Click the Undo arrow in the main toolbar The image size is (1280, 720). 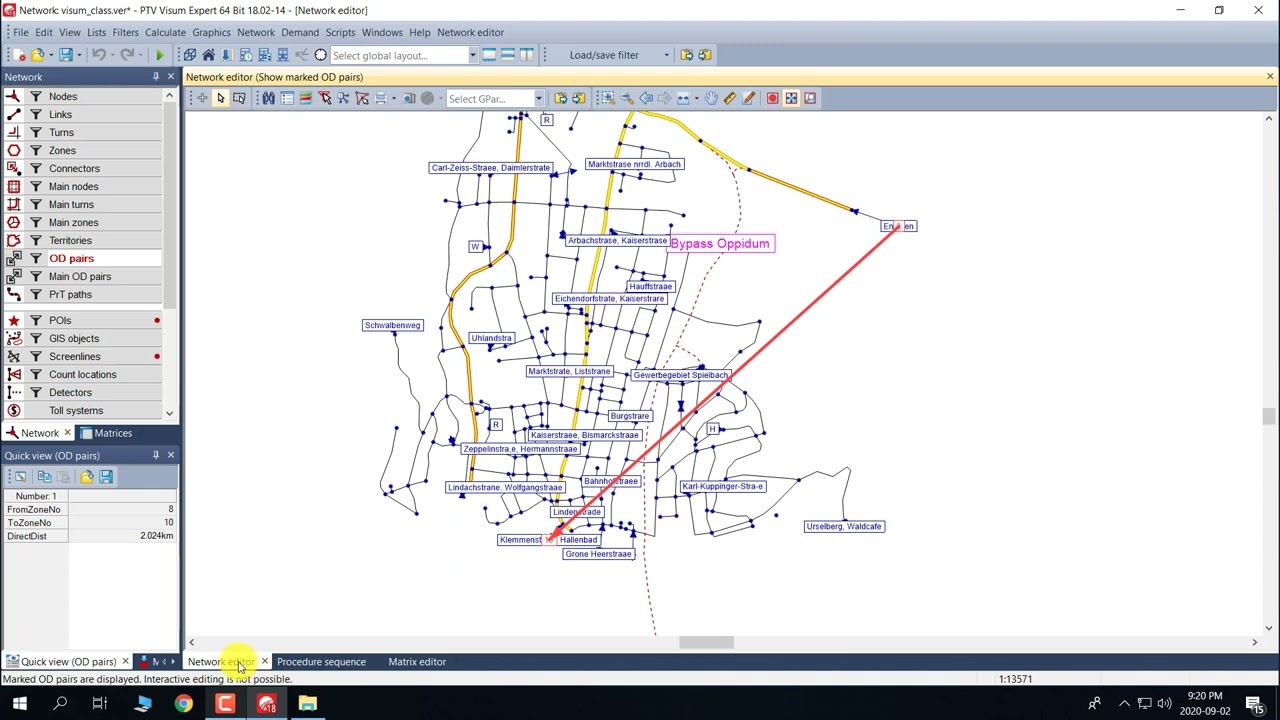coord(99,55)
